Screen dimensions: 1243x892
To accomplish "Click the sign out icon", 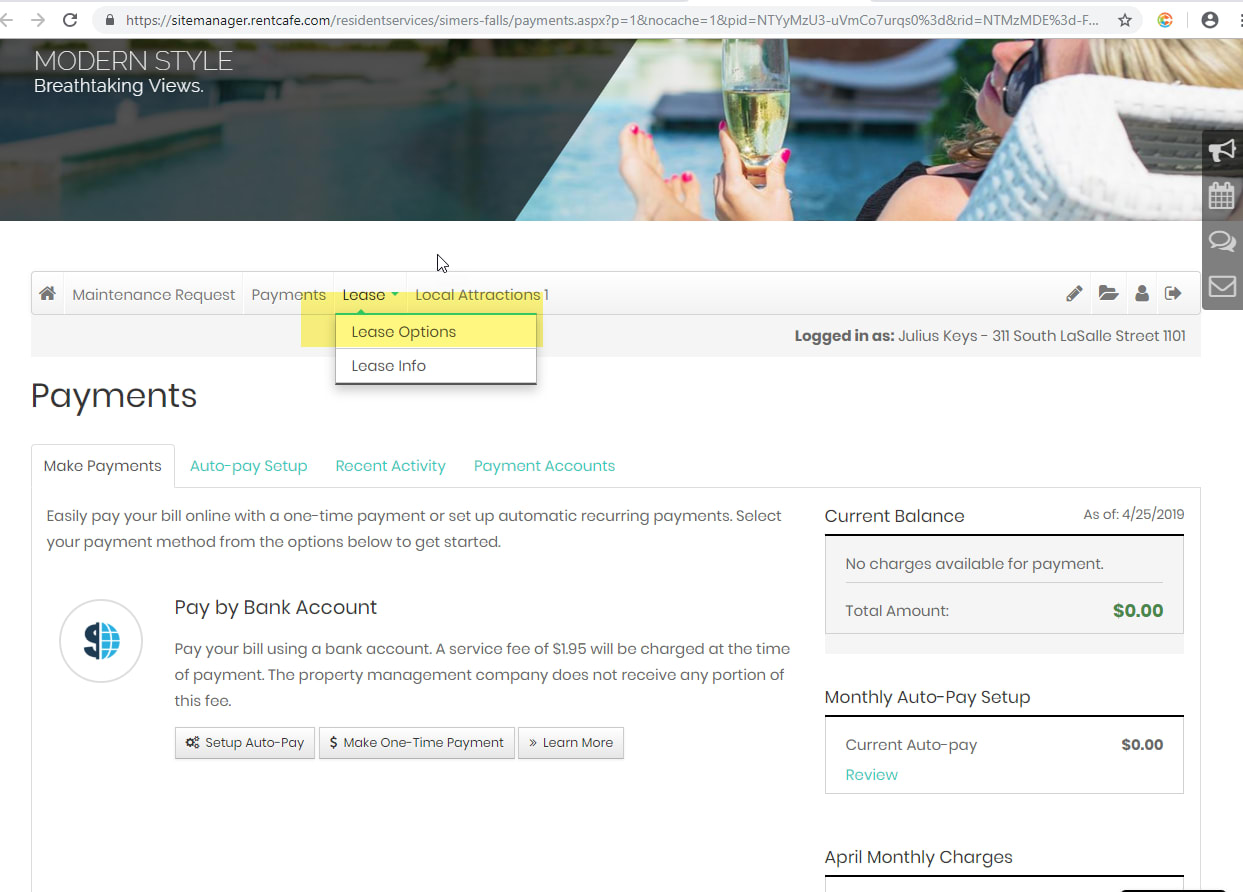I will [x=1174, y=294].
